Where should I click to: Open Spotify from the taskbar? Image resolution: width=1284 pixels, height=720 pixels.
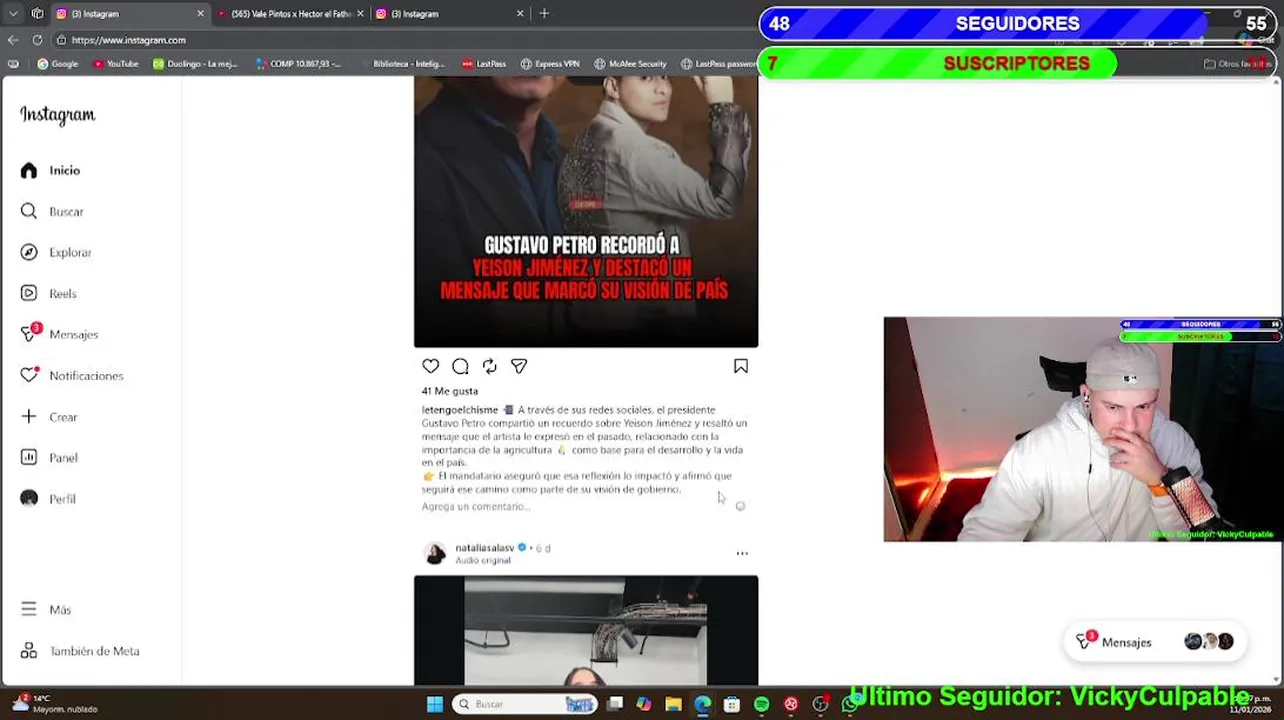click(x=762, y=704)
